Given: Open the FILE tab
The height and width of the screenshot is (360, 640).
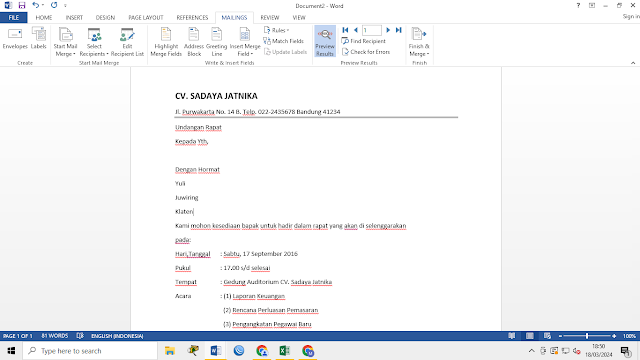Looking at the screenshot, I should (14, 18).
